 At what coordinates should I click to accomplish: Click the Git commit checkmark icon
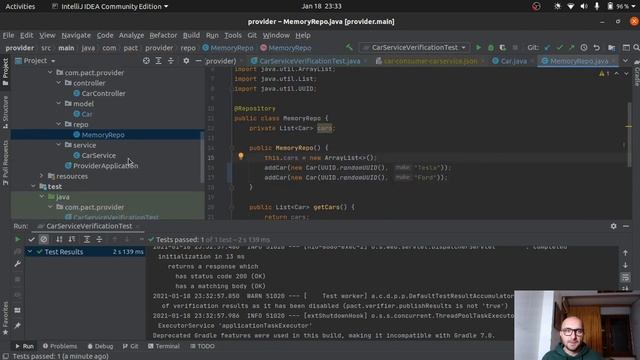pos(560,48)
